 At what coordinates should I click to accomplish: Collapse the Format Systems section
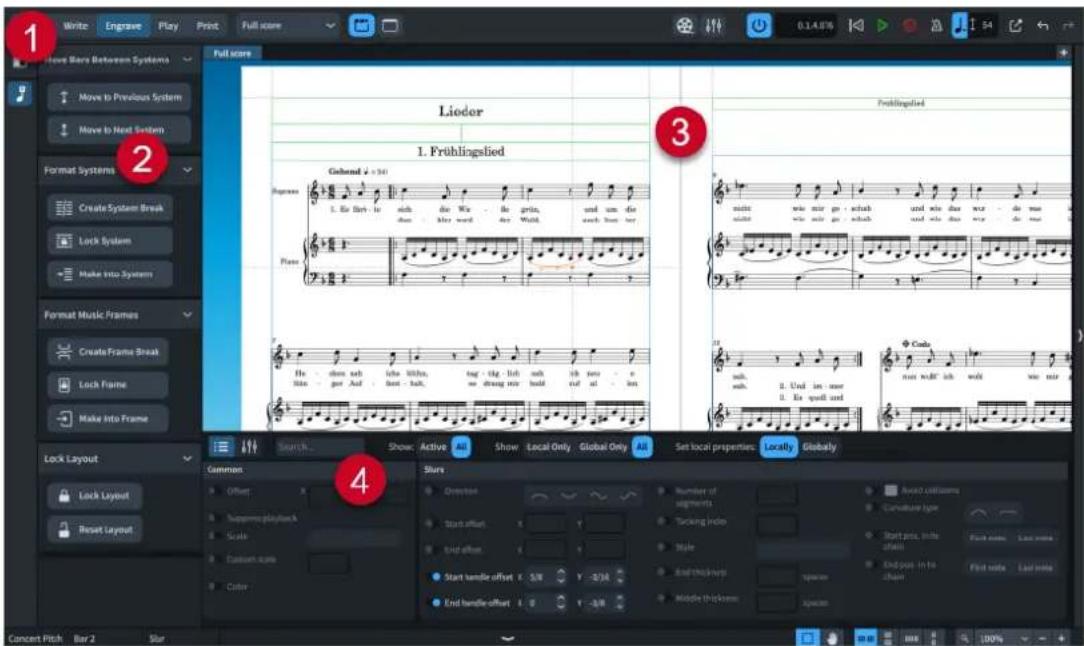click(x=187, y=169)
